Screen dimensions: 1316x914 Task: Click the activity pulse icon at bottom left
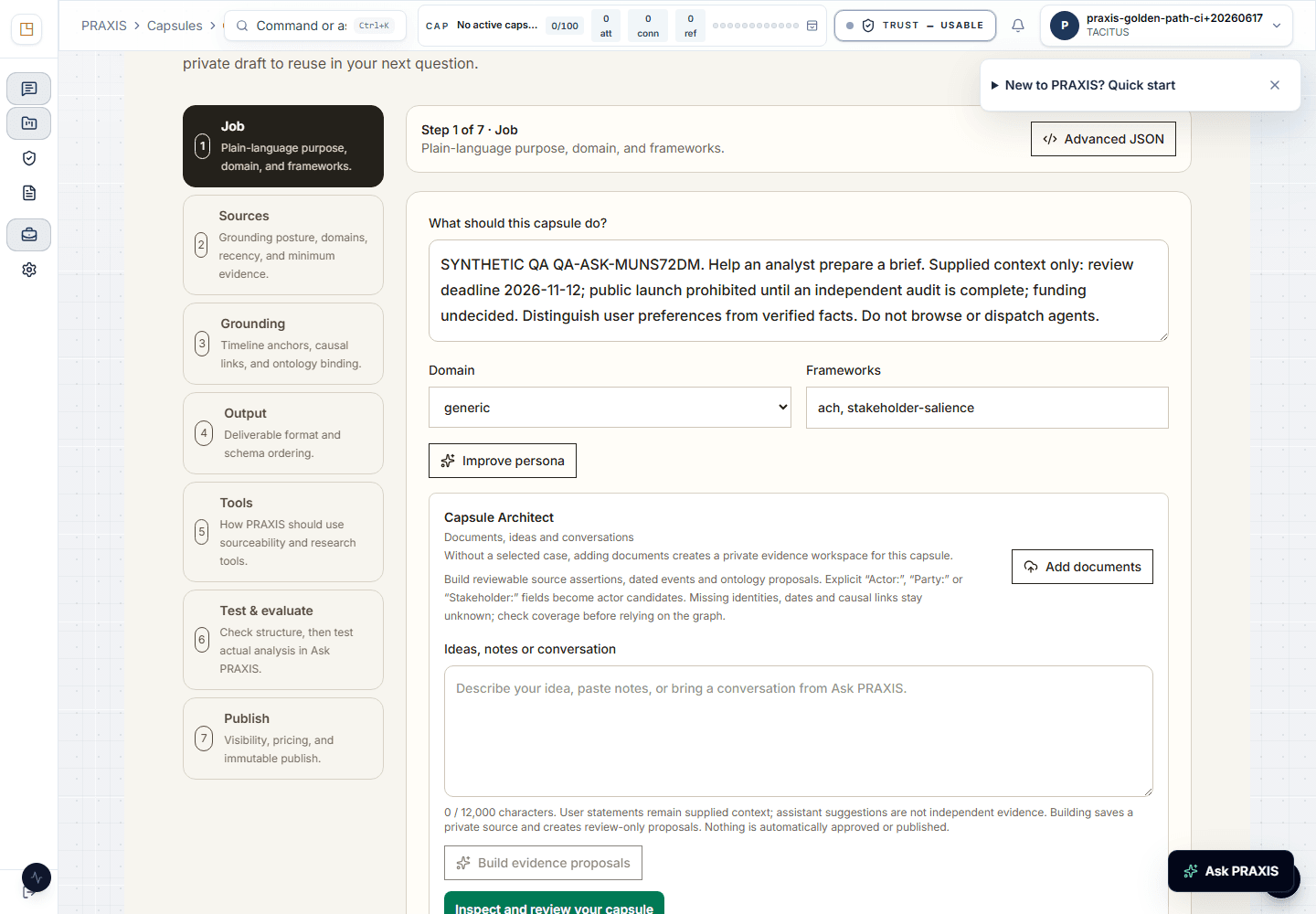tap(37, 877)
